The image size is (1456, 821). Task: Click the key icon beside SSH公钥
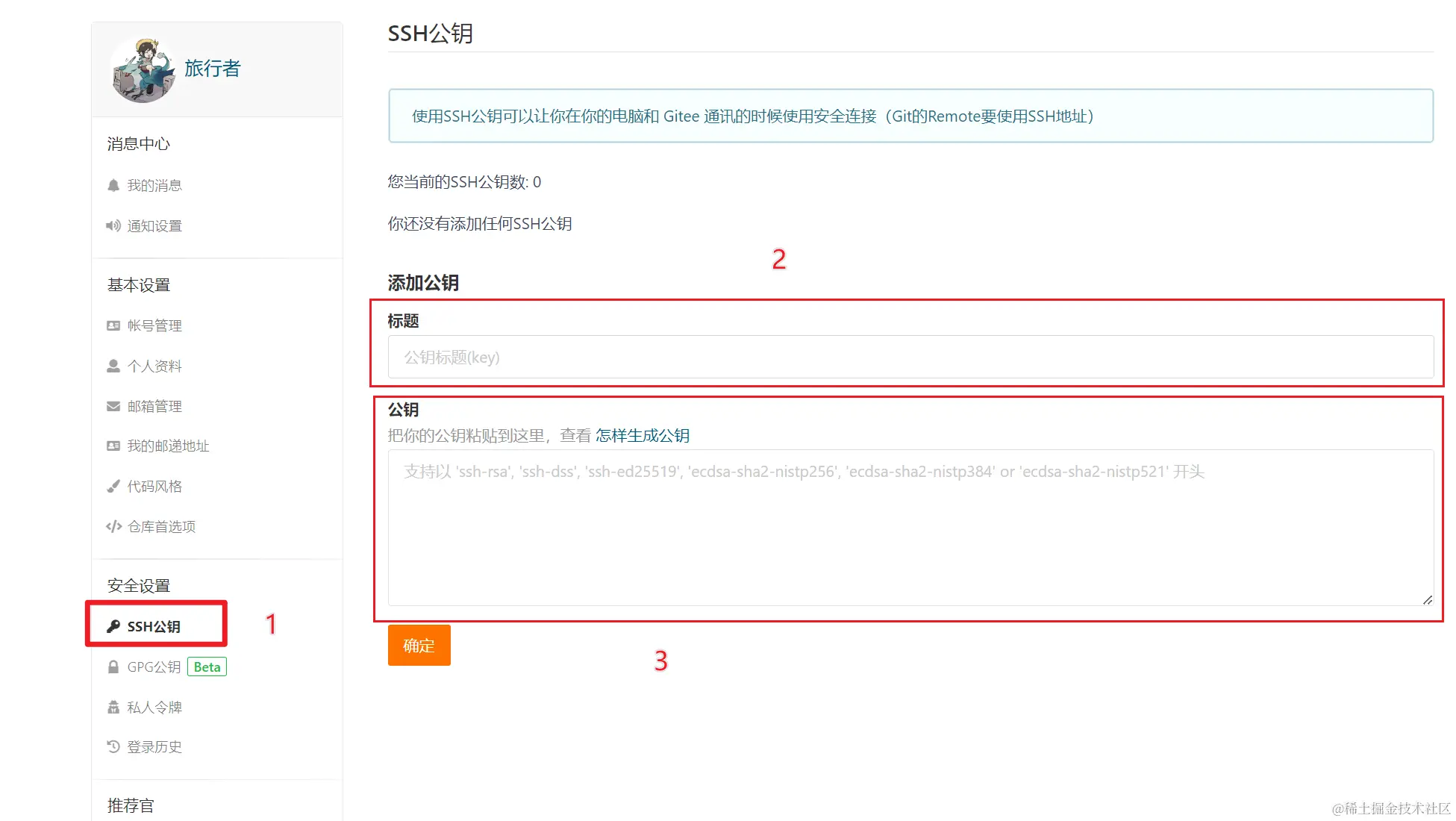click(113, 626)
